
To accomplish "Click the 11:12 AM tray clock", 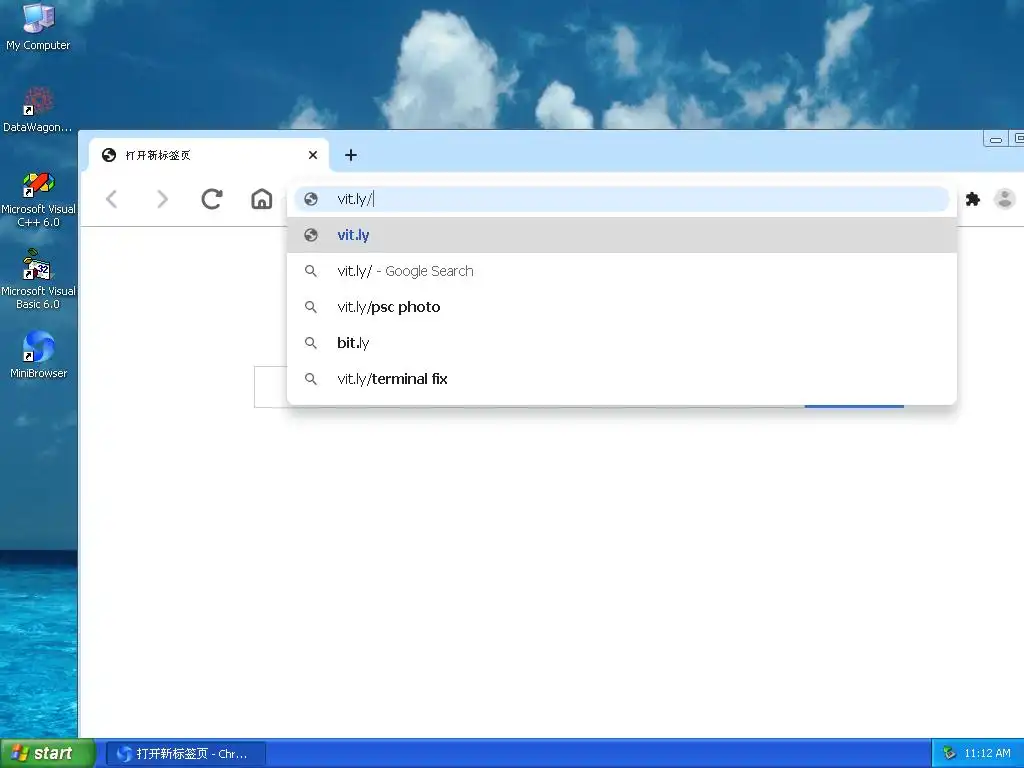I will click(987, 754).
